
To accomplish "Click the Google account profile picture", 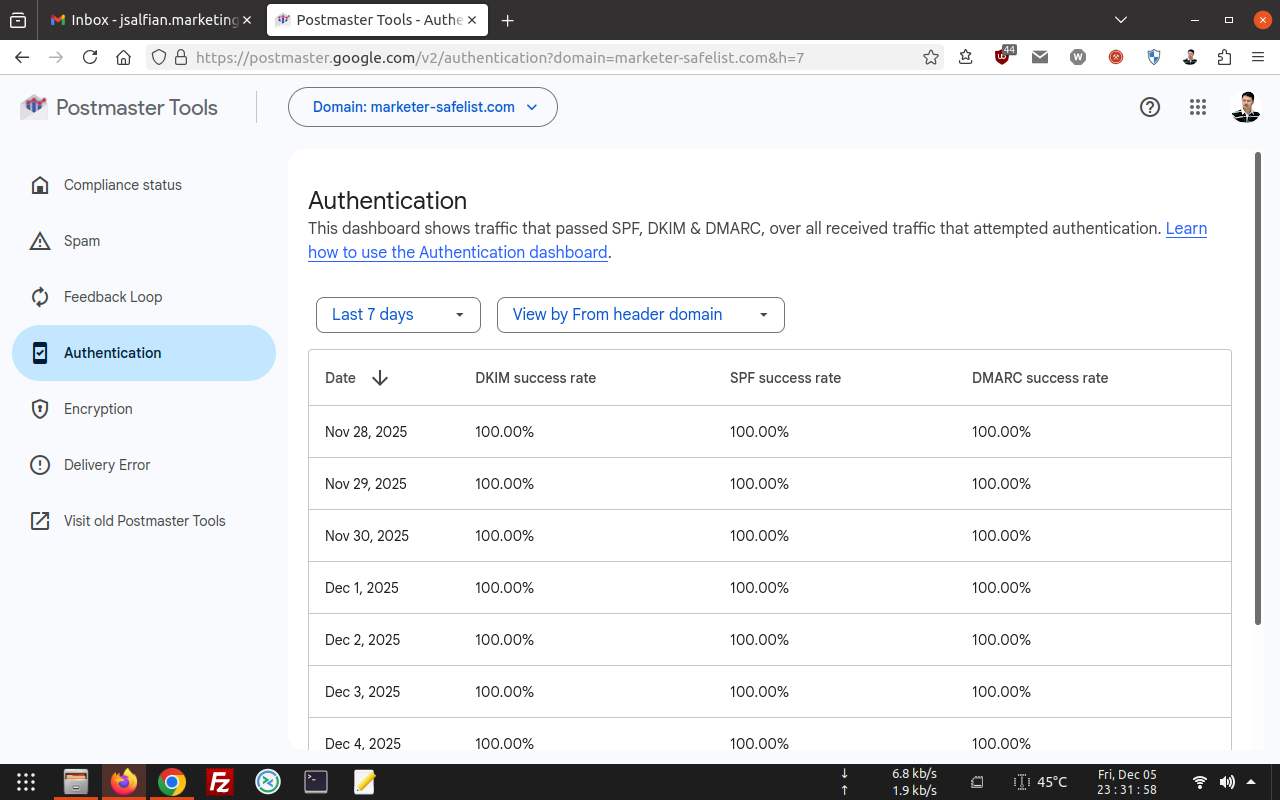I will pyautogui.click(x=1245, y=107).
